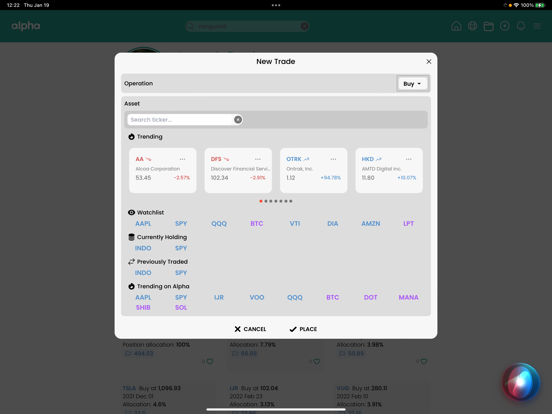The width and height of the screenshot is (552, 414).
Task: Open the Operation Buy dropdown
Action: pyautogui.click(x=413, y=84)
